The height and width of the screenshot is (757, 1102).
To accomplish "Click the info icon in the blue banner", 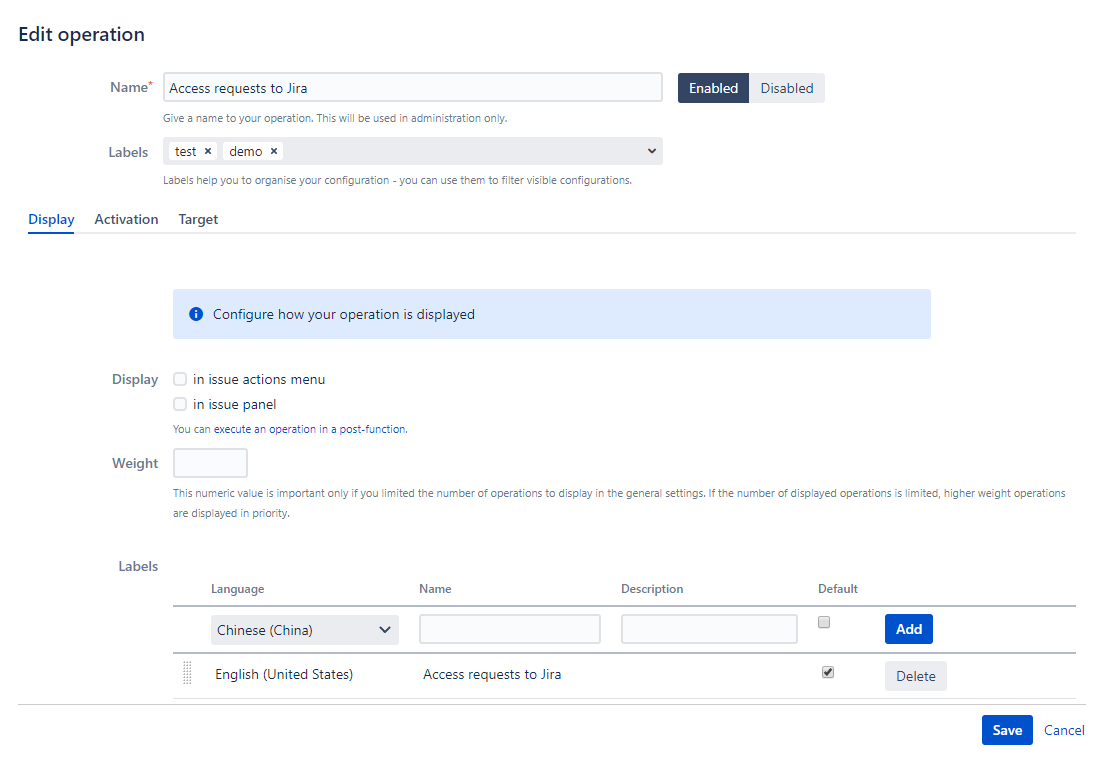I will (196, 313).
